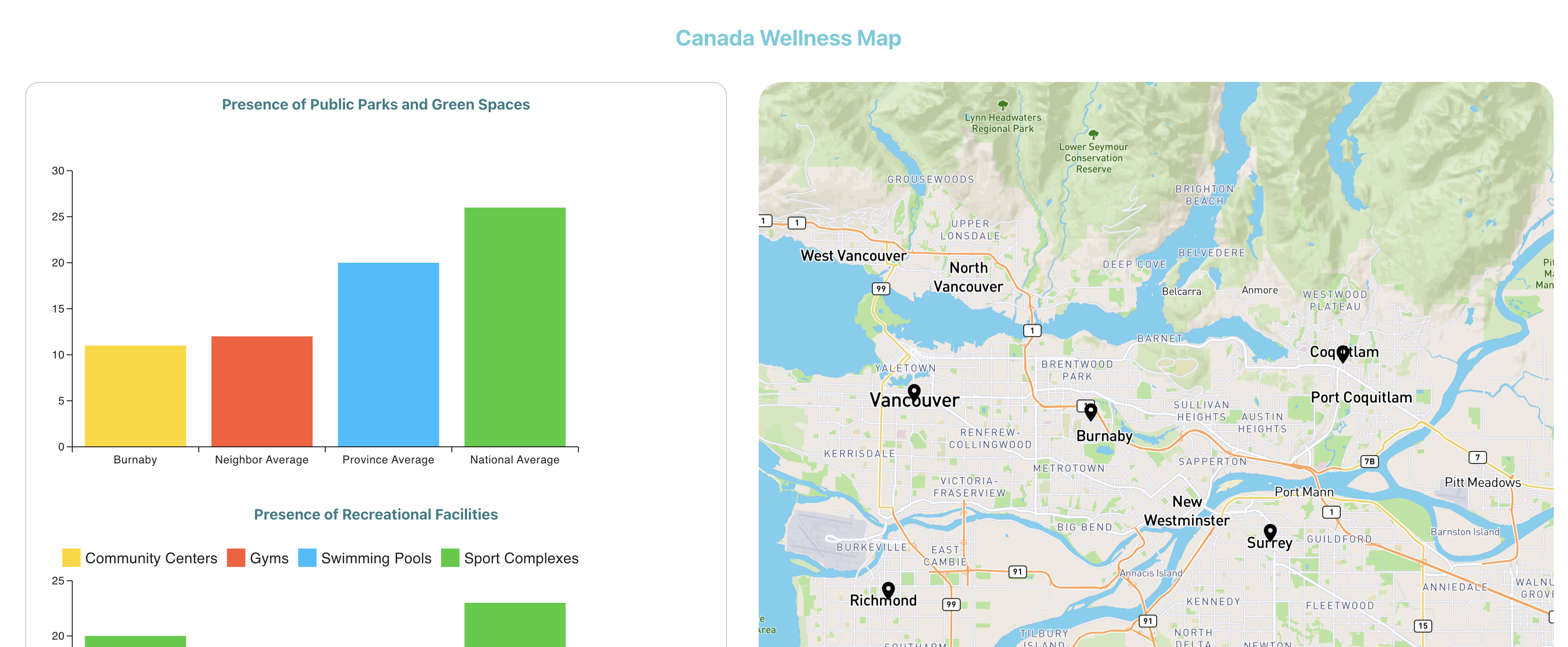This screenshot has width=1568, height=647.
Task: Click the 7B highway shield on the map
Action: (x=1369, y=462)
